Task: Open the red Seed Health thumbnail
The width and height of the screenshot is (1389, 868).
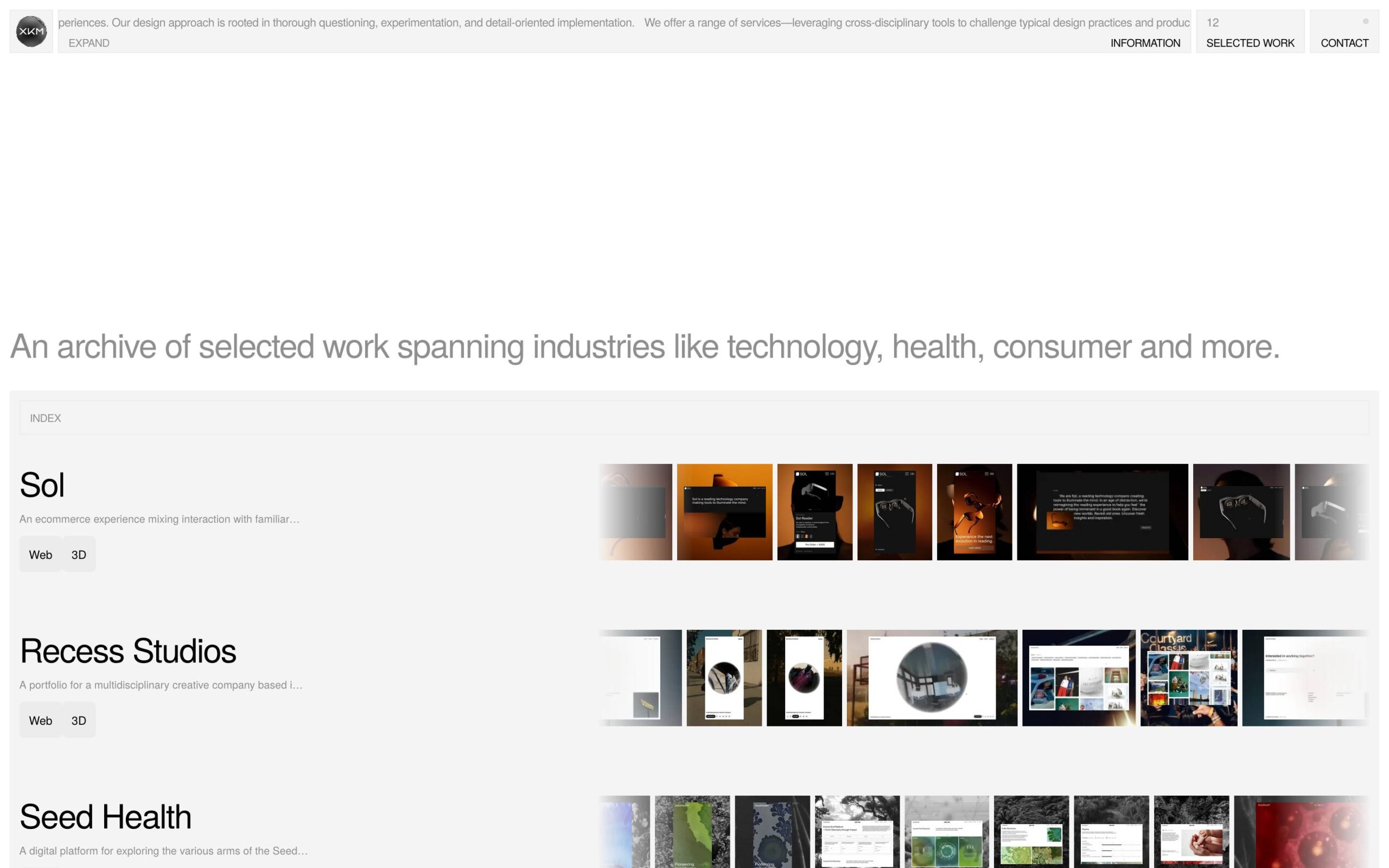Action: click(x=1300, y=831)
